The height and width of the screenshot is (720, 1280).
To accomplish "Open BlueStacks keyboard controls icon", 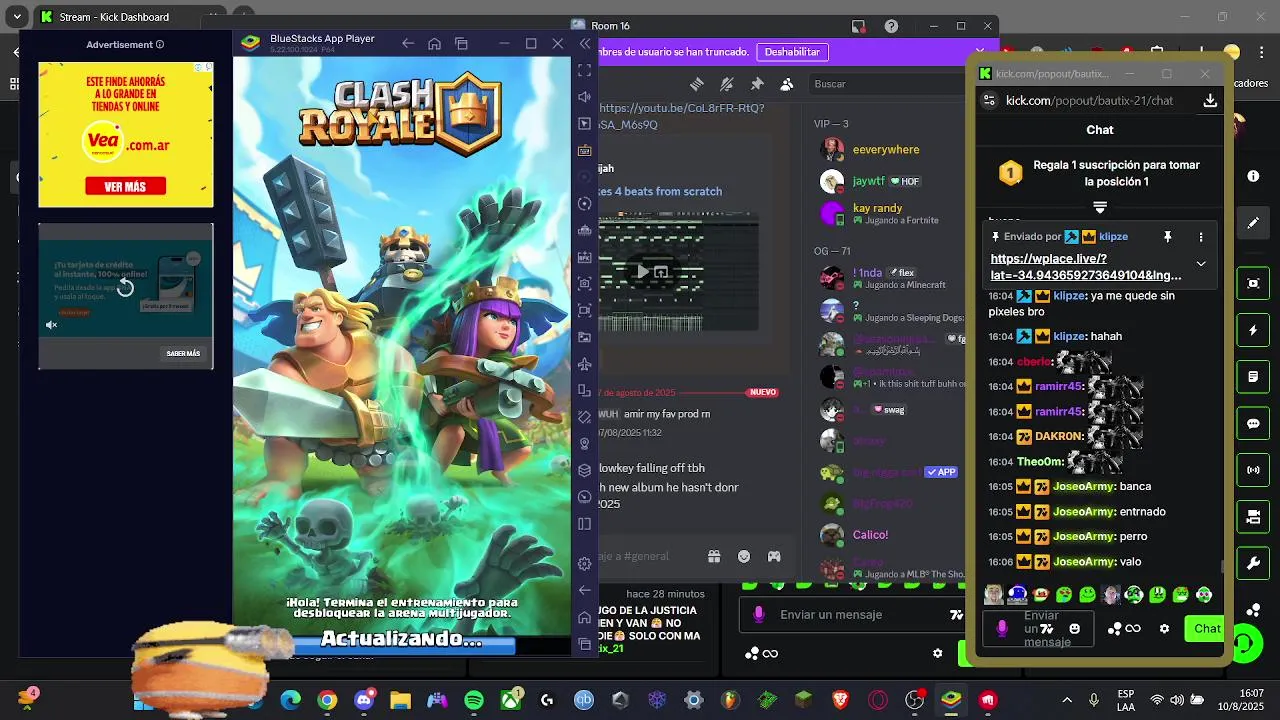I will tap(585, 151).
